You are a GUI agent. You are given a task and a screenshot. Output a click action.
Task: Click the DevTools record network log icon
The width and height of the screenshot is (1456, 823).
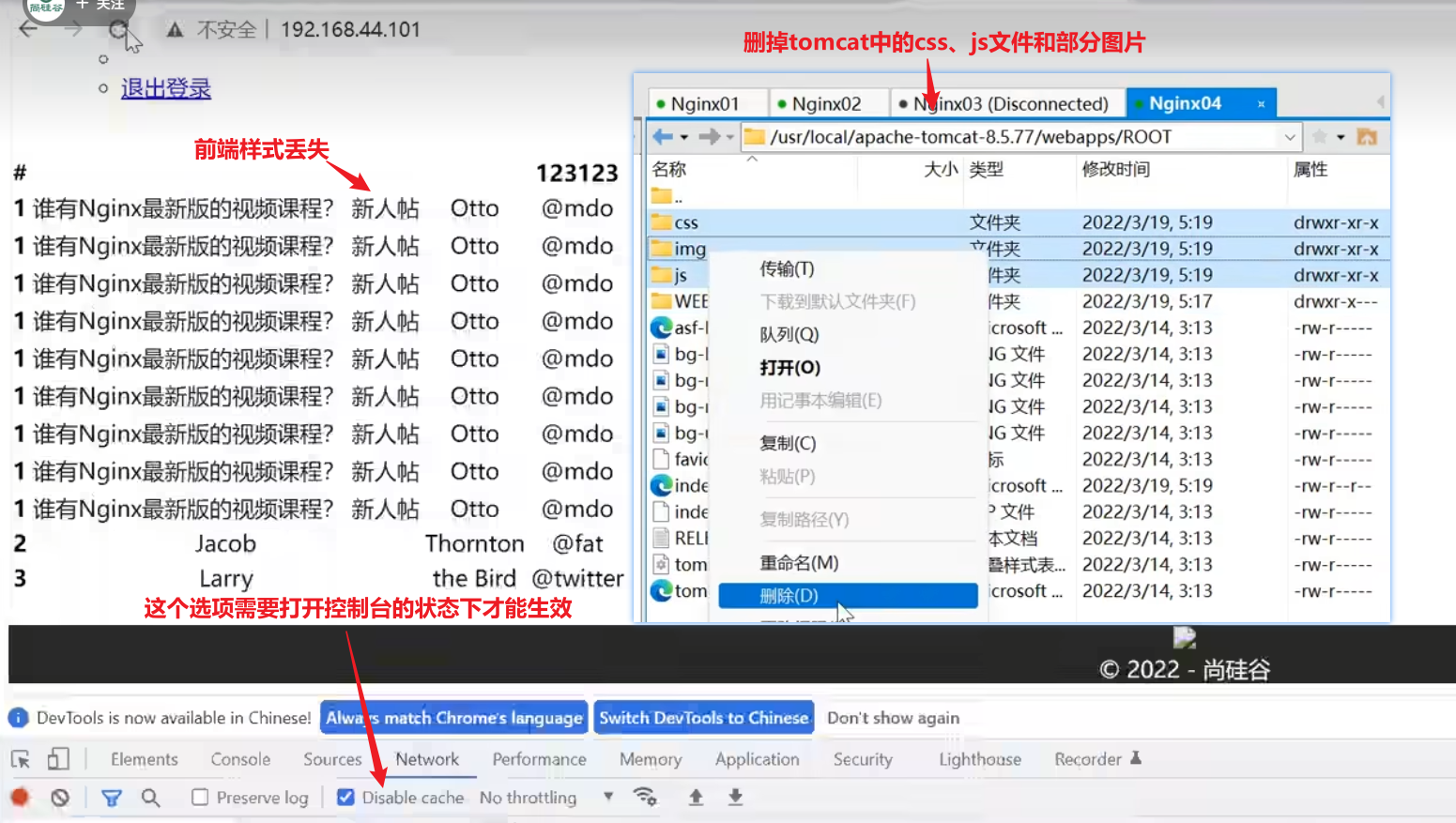(x=20, y=798)
